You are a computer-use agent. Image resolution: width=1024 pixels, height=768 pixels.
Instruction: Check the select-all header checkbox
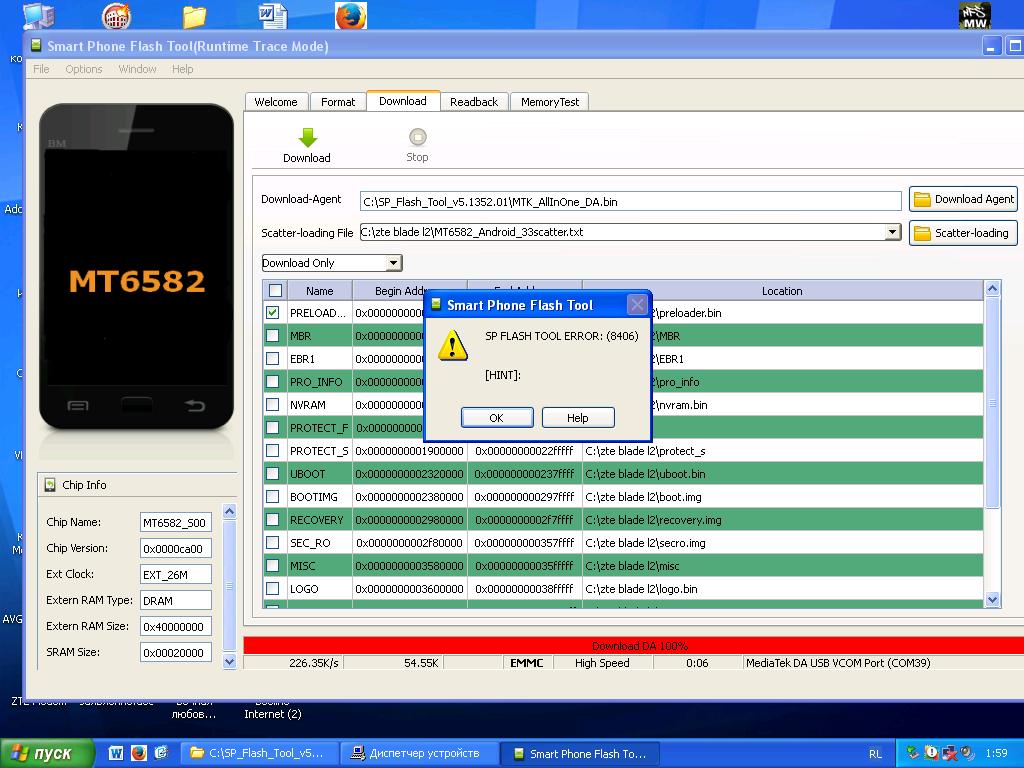275,291
